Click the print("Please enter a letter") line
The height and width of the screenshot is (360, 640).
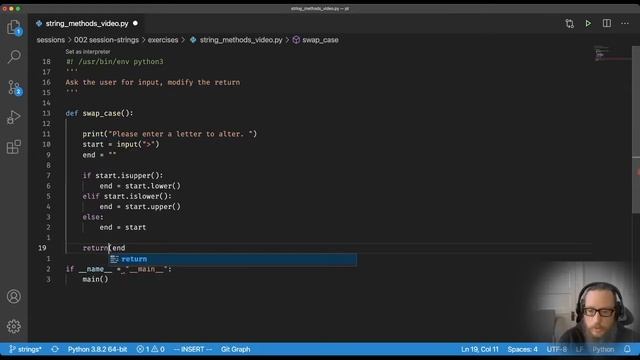(x=170, y=134)
